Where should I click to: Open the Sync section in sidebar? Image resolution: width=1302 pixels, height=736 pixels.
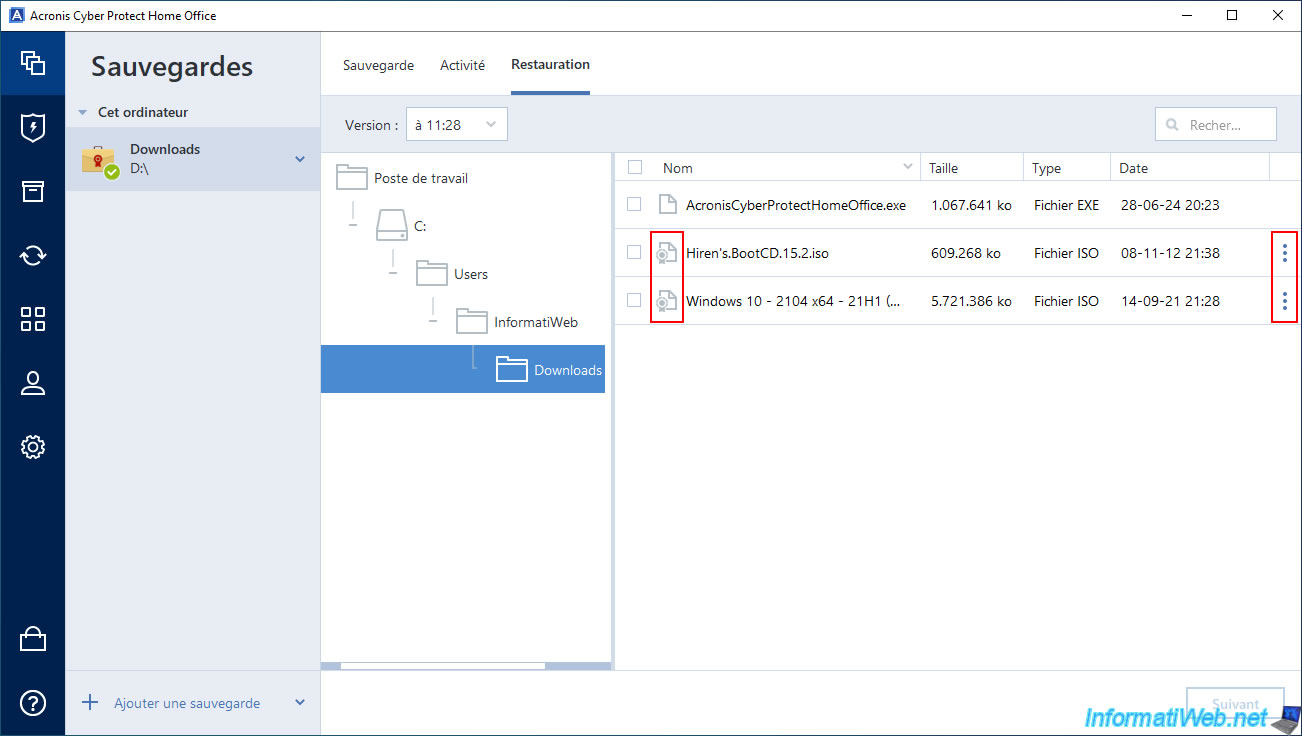pos(33,255)
